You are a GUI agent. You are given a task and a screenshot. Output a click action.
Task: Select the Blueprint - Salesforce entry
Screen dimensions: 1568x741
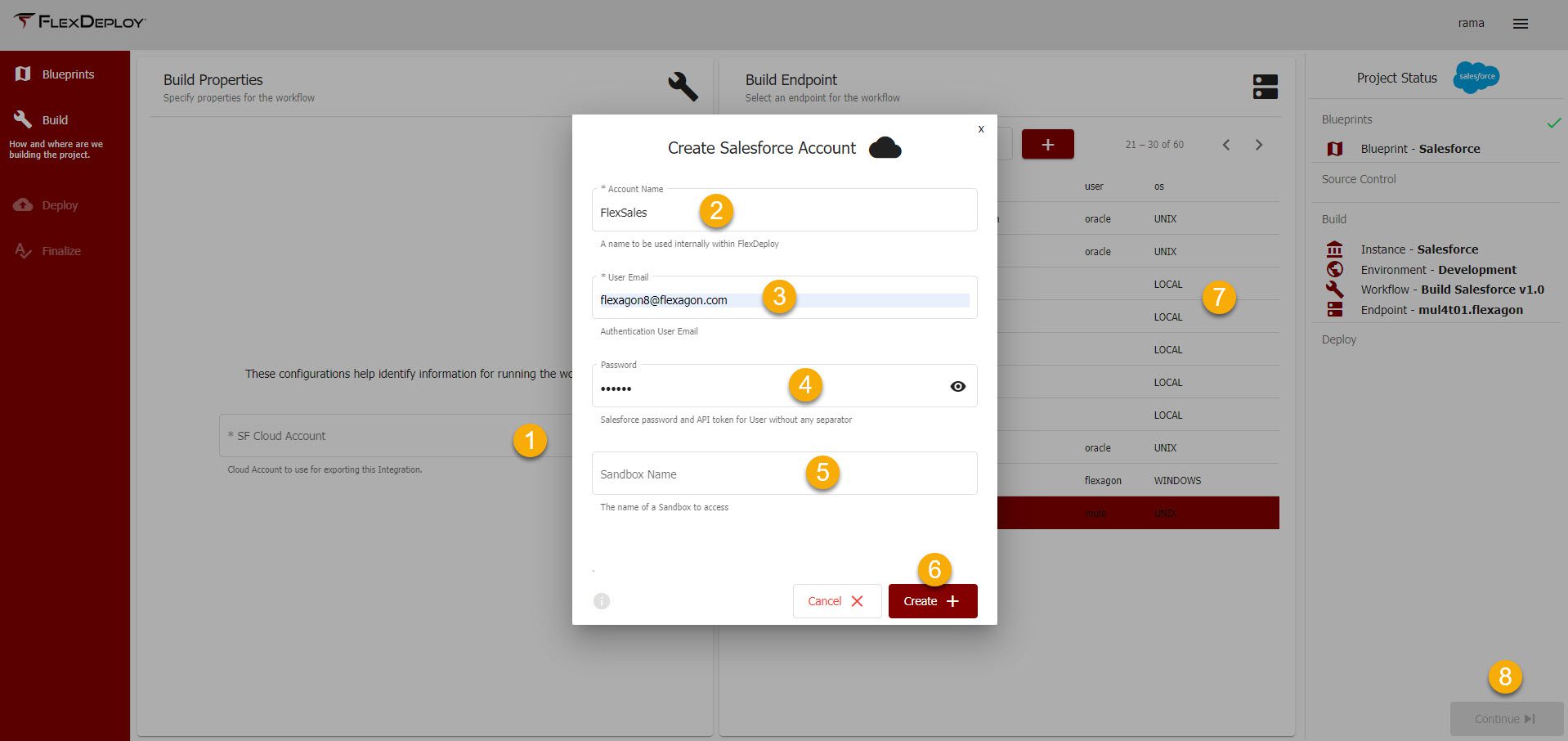(x=1421, y=149)
